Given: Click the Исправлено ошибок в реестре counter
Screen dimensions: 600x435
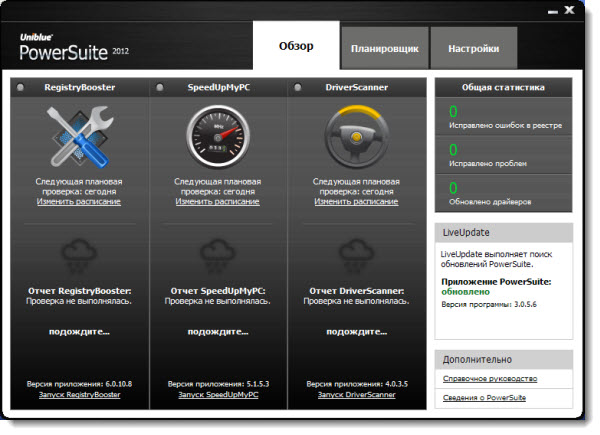Looking at the screenshot, I should tap(504, 118).
